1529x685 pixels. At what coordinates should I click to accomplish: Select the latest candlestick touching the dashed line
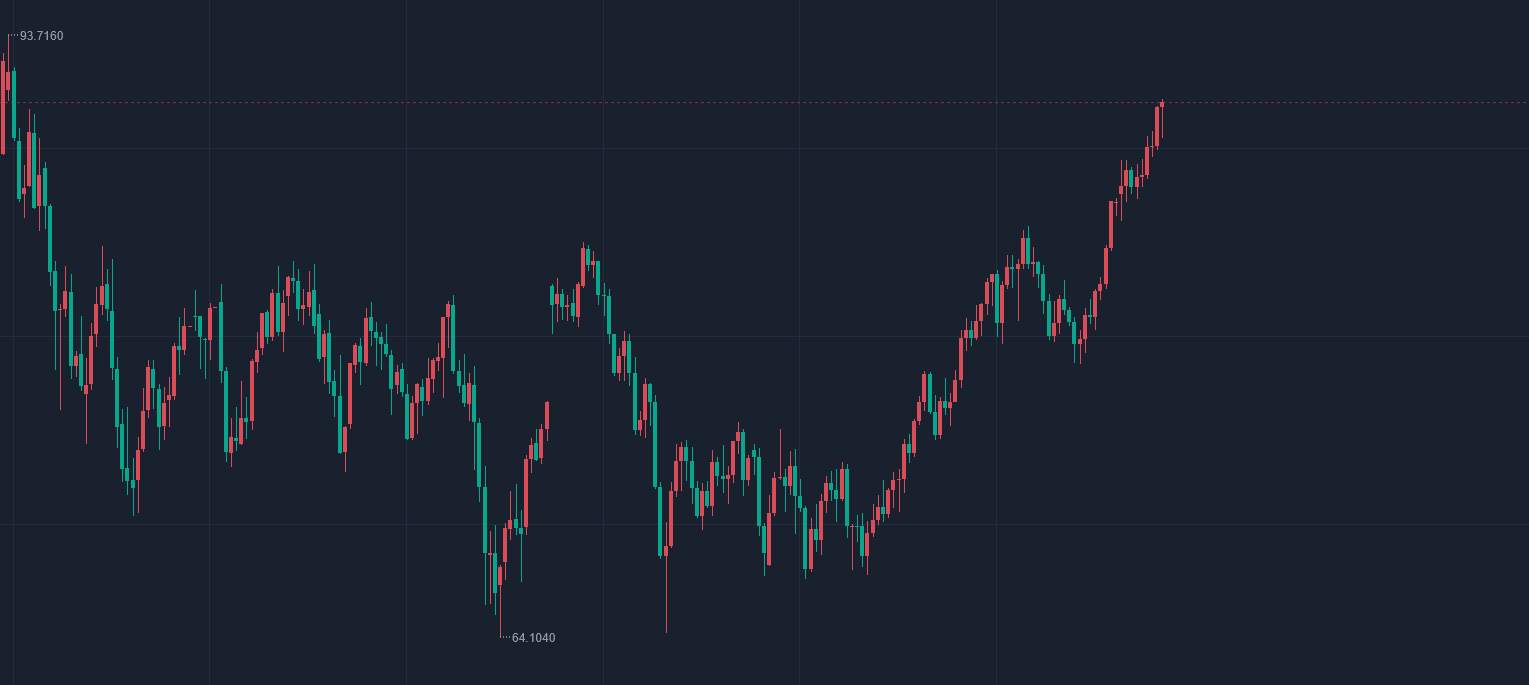tap(1162, 104)
